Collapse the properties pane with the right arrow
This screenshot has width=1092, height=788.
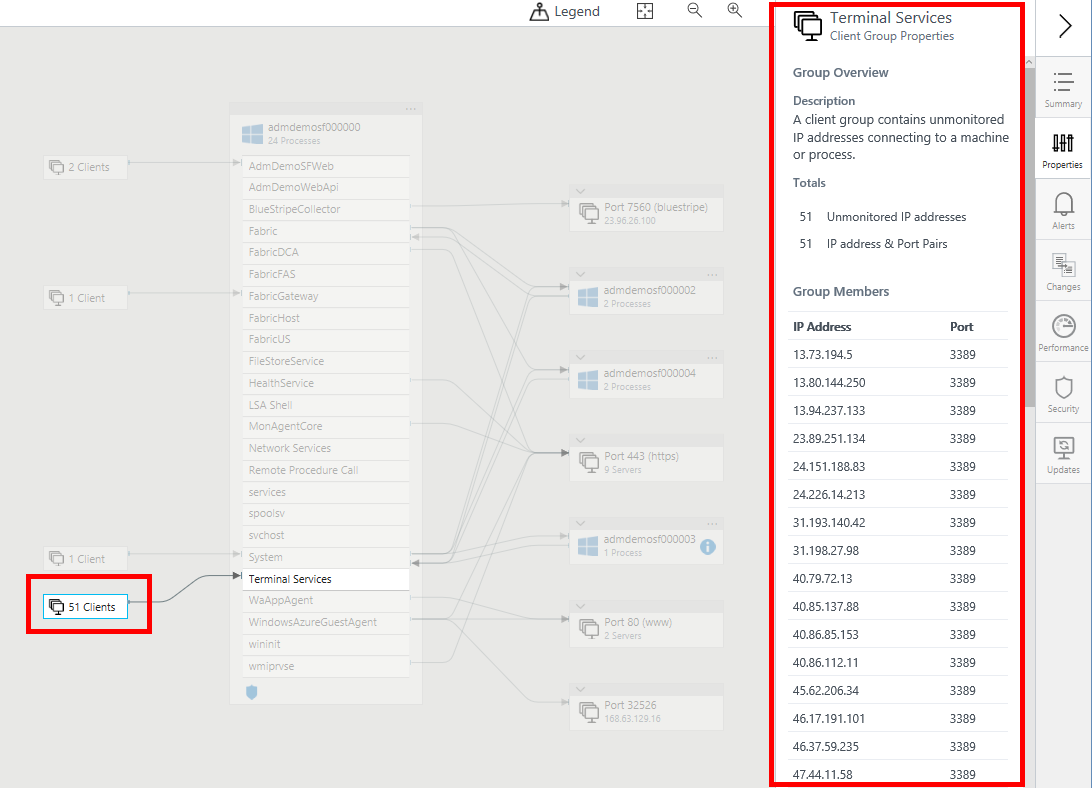[1063, 25]
